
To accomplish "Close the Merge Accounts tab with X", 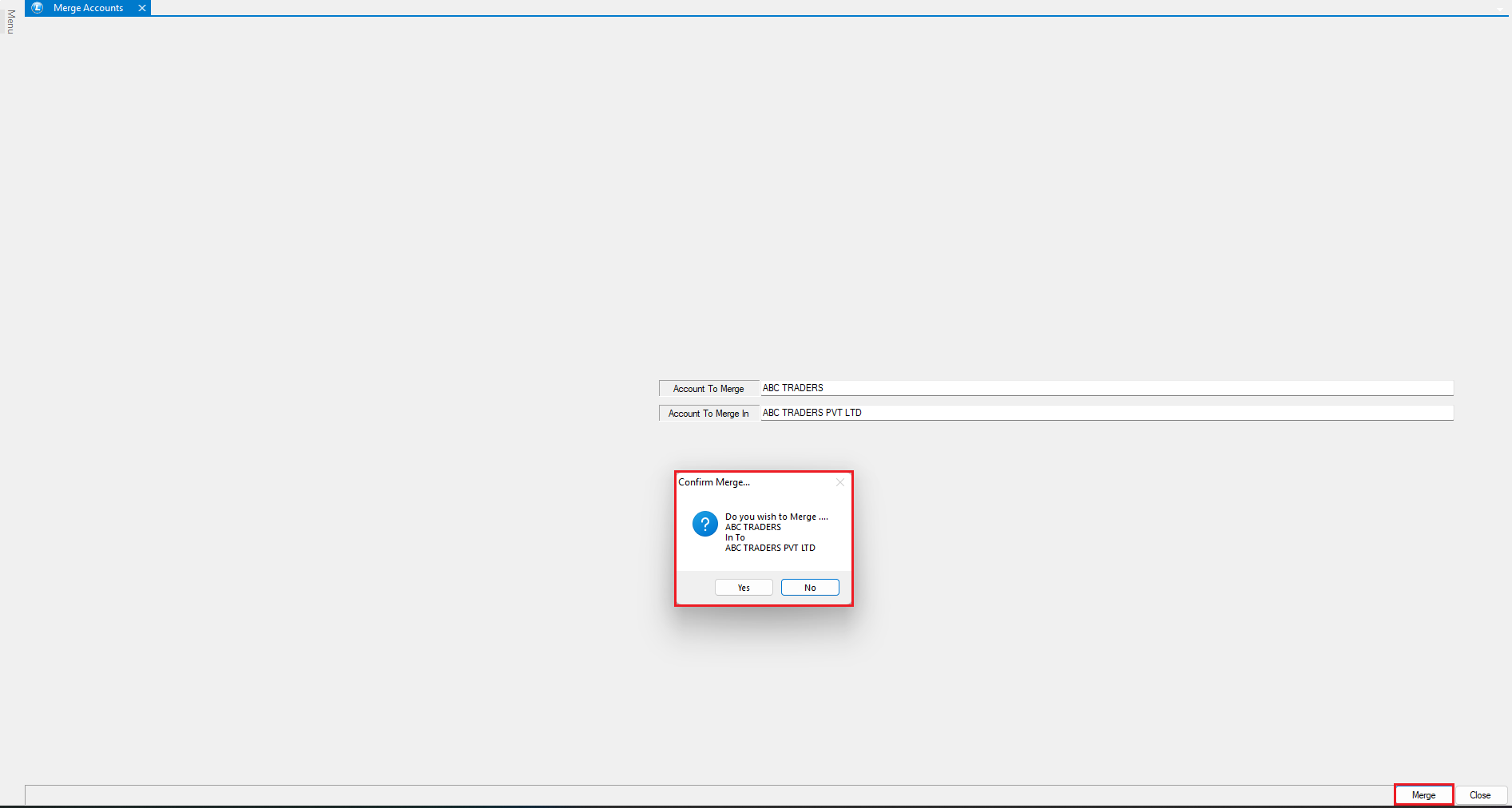I will point(142,8).
